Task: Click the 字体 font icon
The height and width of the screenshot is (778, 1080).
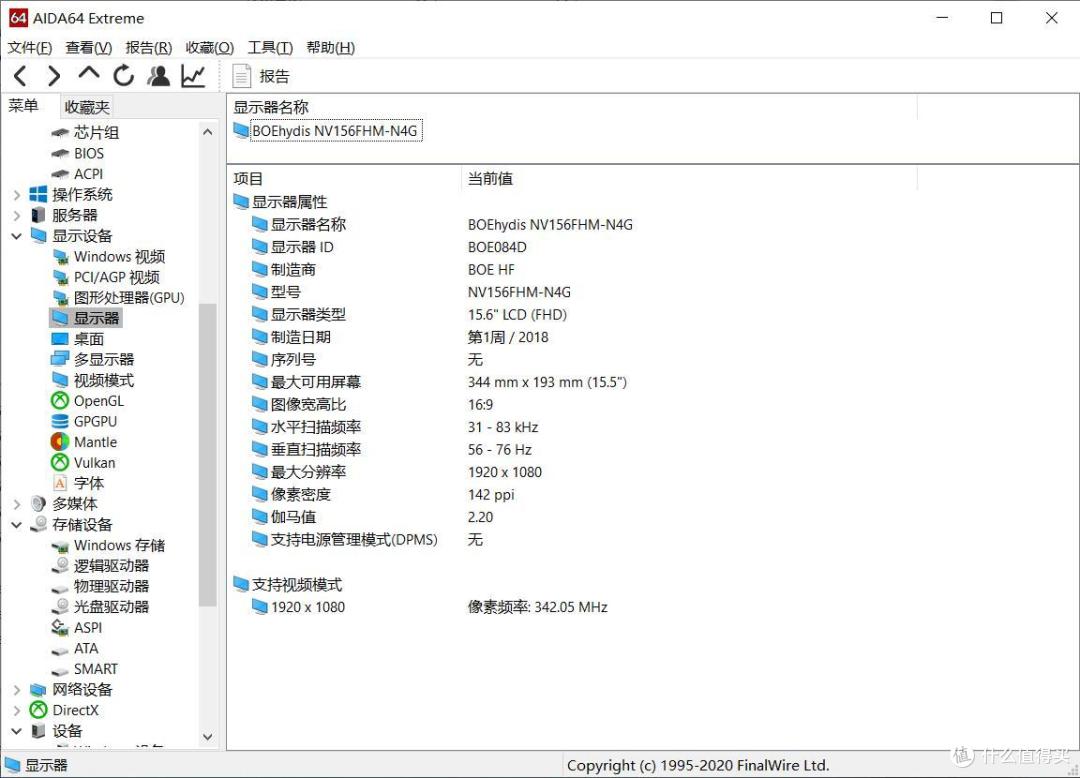Action: pos(60,483)
